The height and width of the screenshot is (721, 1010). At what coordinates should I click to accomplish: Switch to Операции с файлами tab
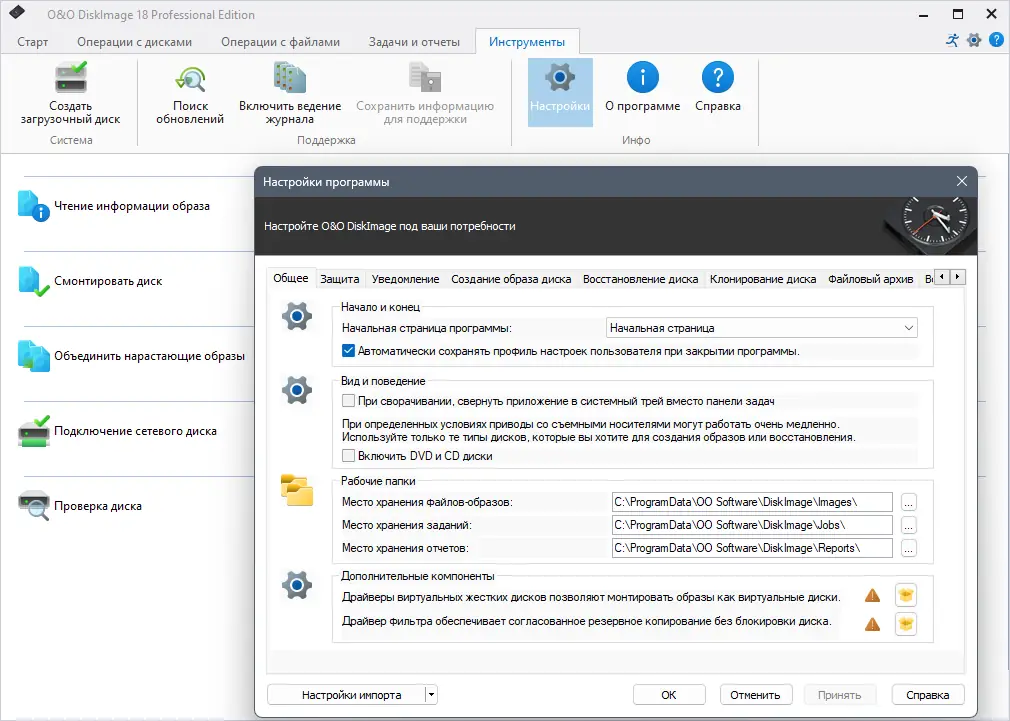click(280, 42)
